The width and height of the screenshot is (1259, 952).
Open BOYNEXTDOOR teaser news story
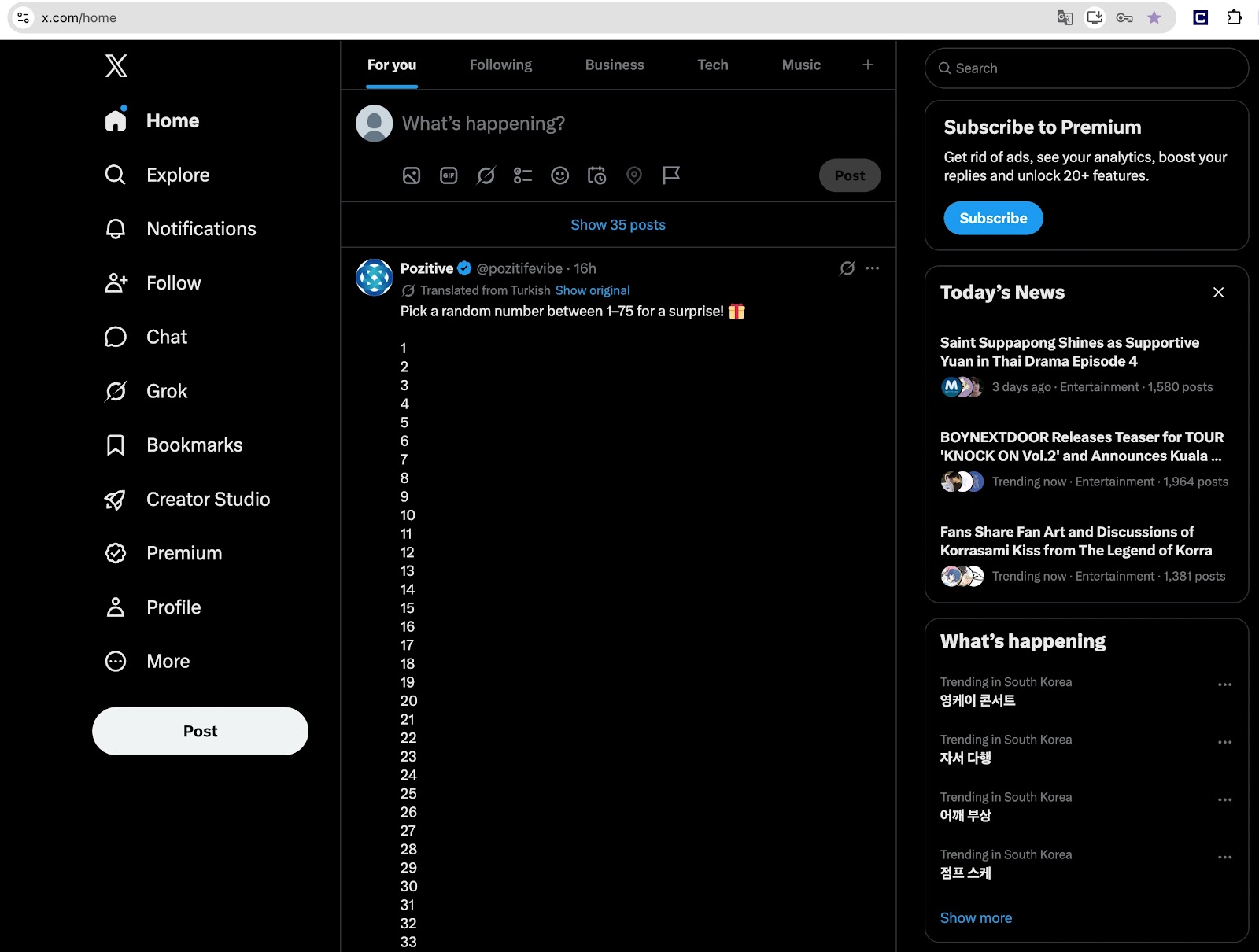click(x=1087, y=459)
